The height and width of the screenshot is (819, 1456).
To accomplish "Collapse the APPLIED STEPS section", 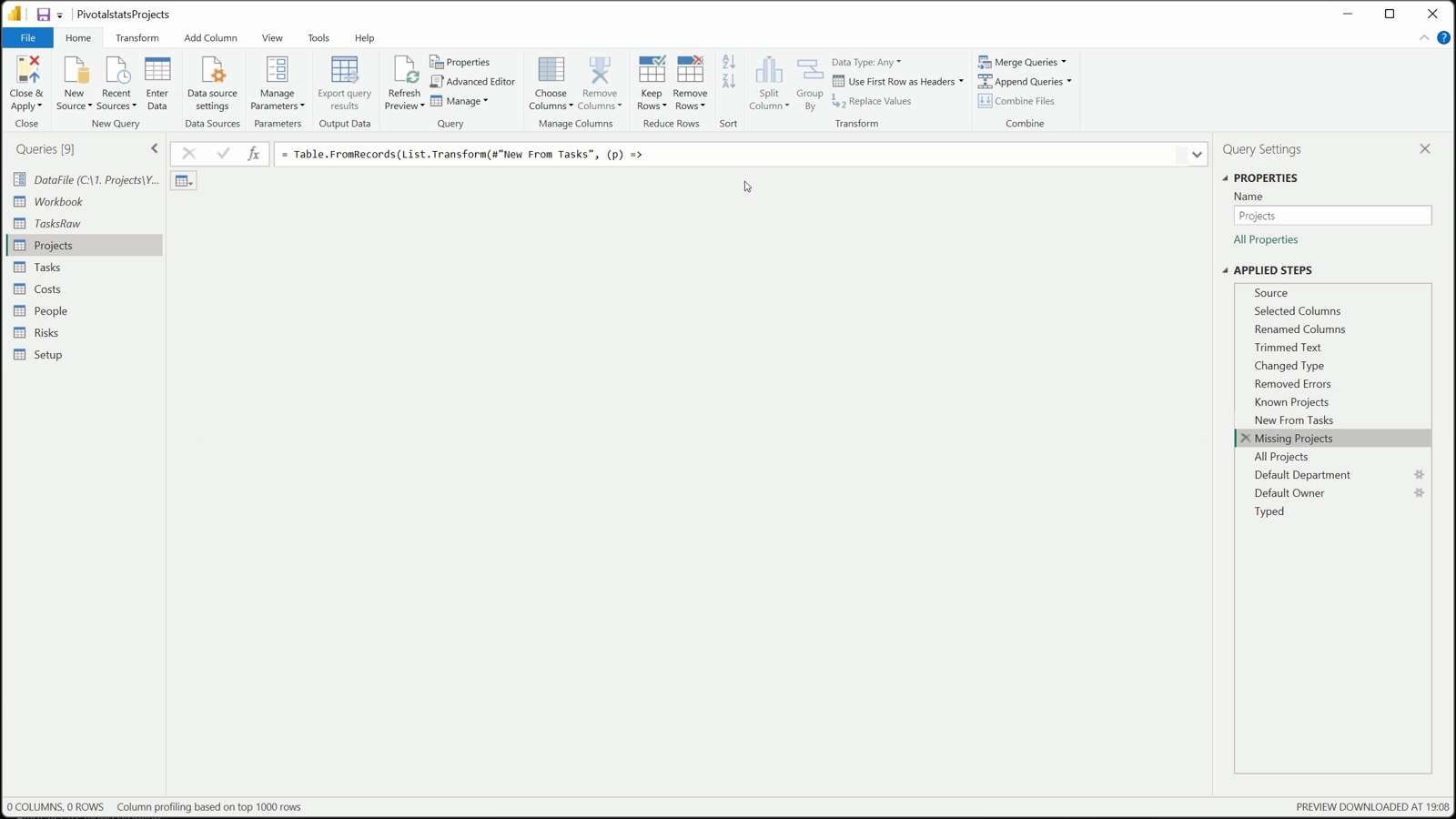I will [1225, 270].
